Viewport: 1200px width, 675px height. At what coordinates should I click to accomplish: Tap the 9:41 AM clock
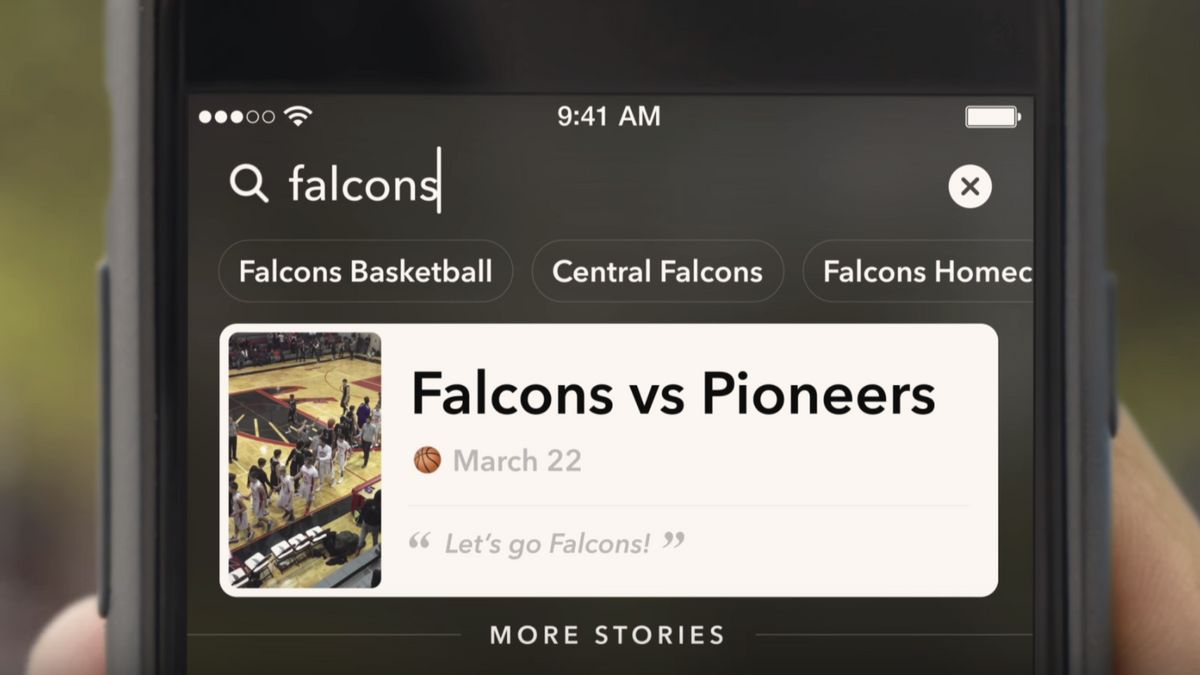(x=609, y=116)
